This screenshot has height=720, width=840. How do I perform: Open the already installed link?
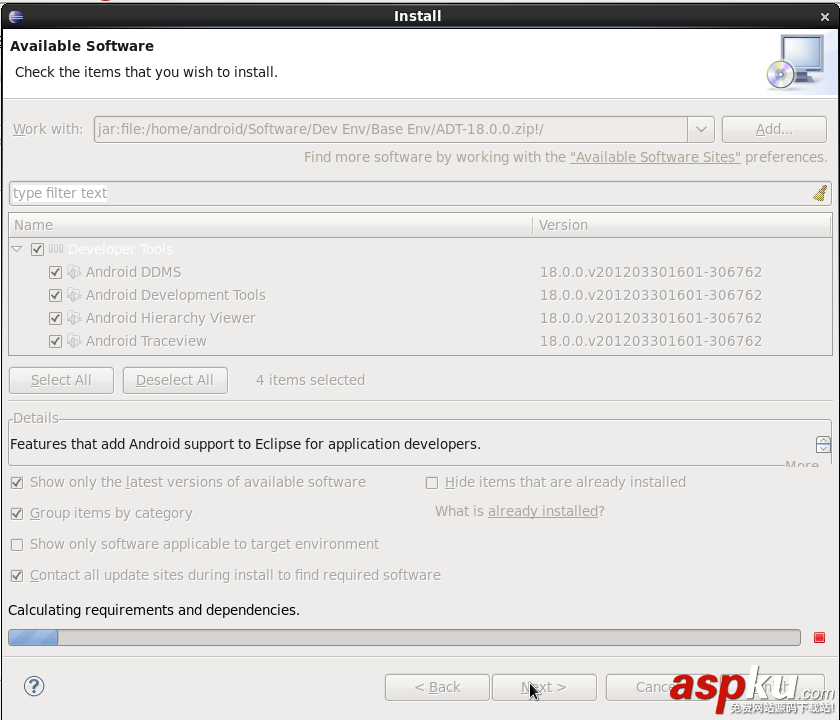(x=543, y=511)
